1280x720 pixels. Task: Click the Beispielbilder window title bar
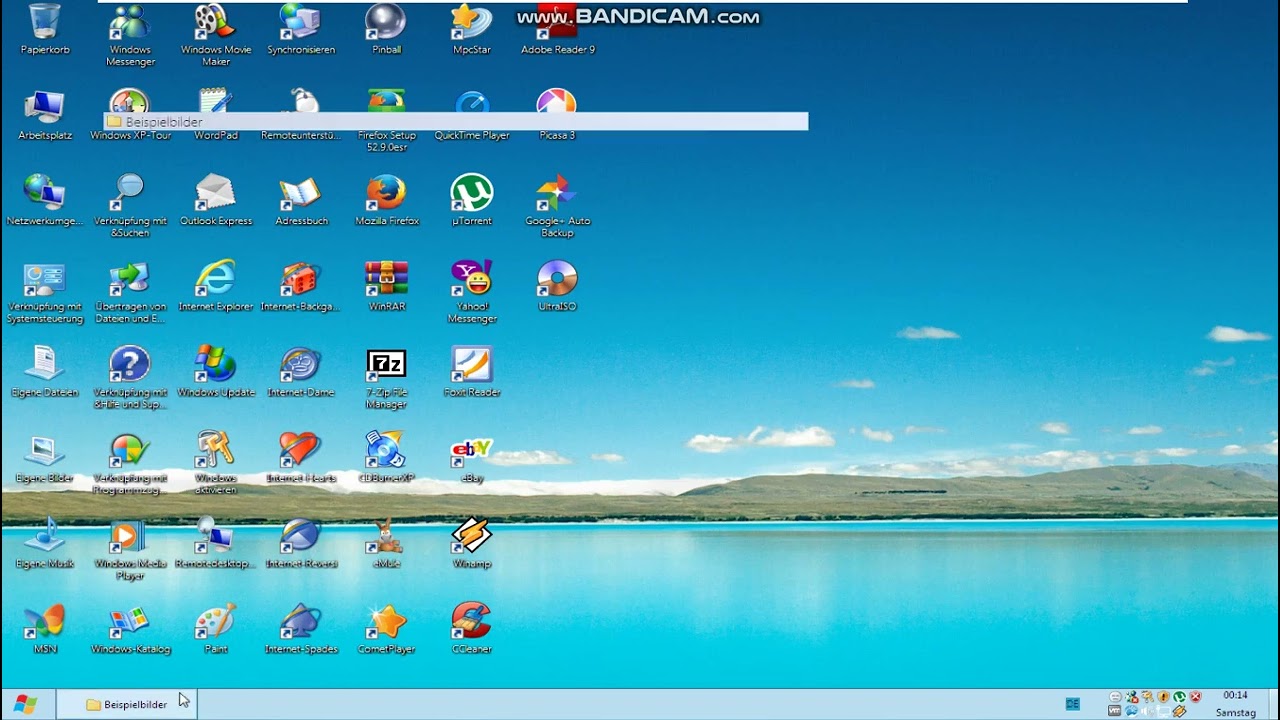click(x=456, y=121)
